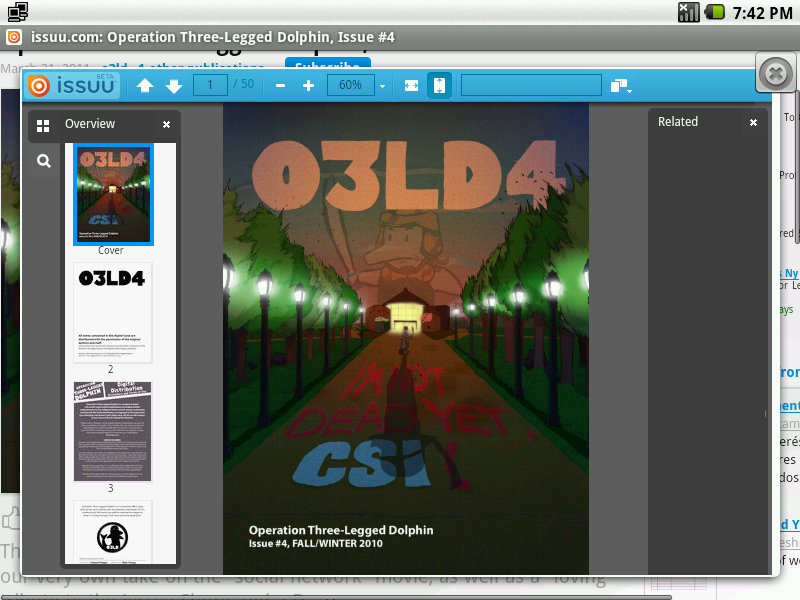The image size is (800, 600).
Task: Click the Related panel header
Action: [x=678, y=122]
